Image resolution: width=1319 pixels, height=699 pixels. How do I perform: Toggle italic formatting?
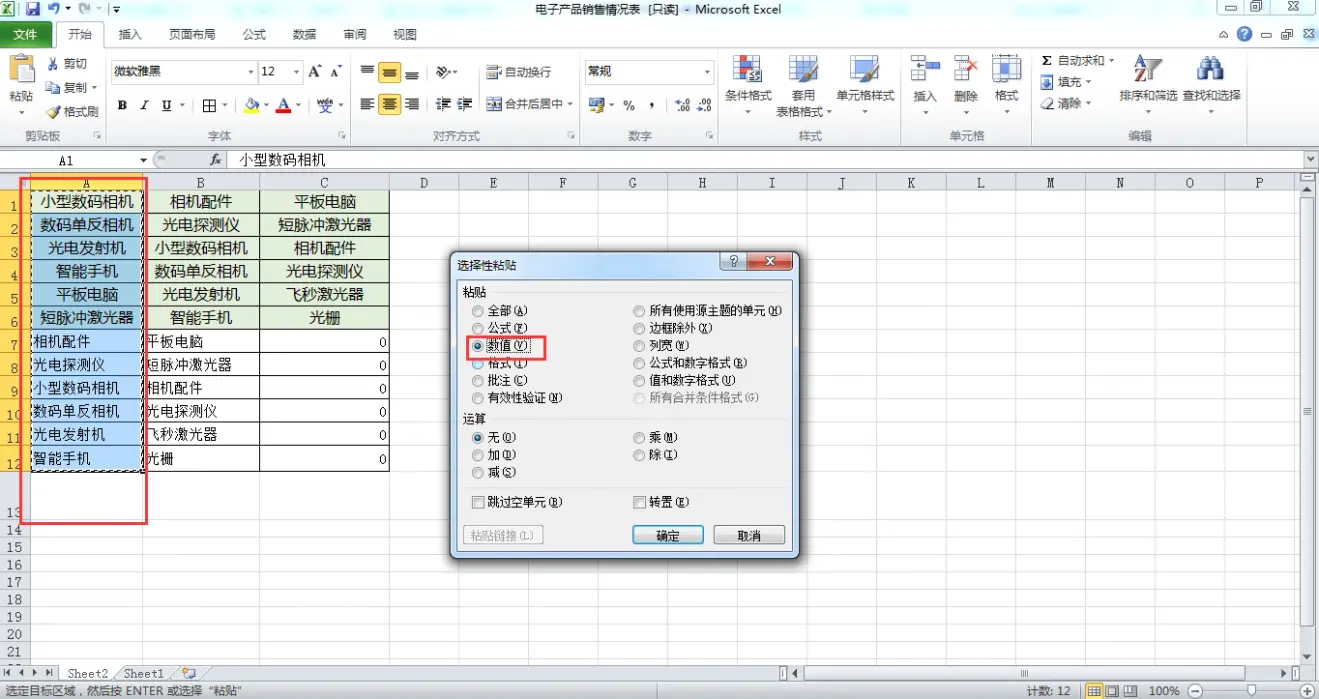pyautogui.click(x=144, y=105)
